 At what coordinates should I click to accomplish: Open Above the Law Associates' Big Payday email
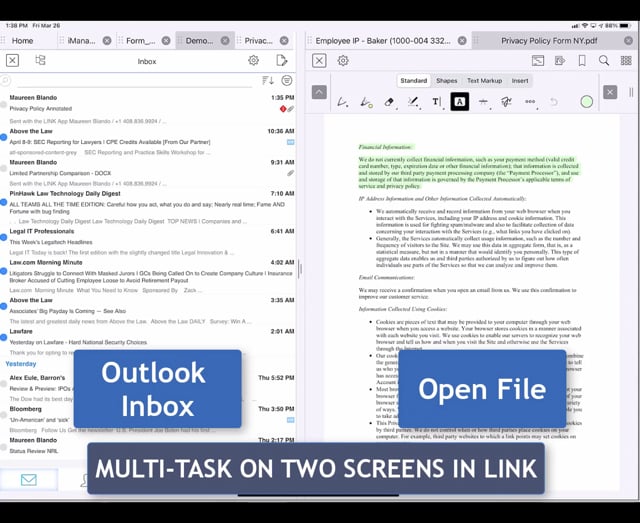click(x=148, y=311)
